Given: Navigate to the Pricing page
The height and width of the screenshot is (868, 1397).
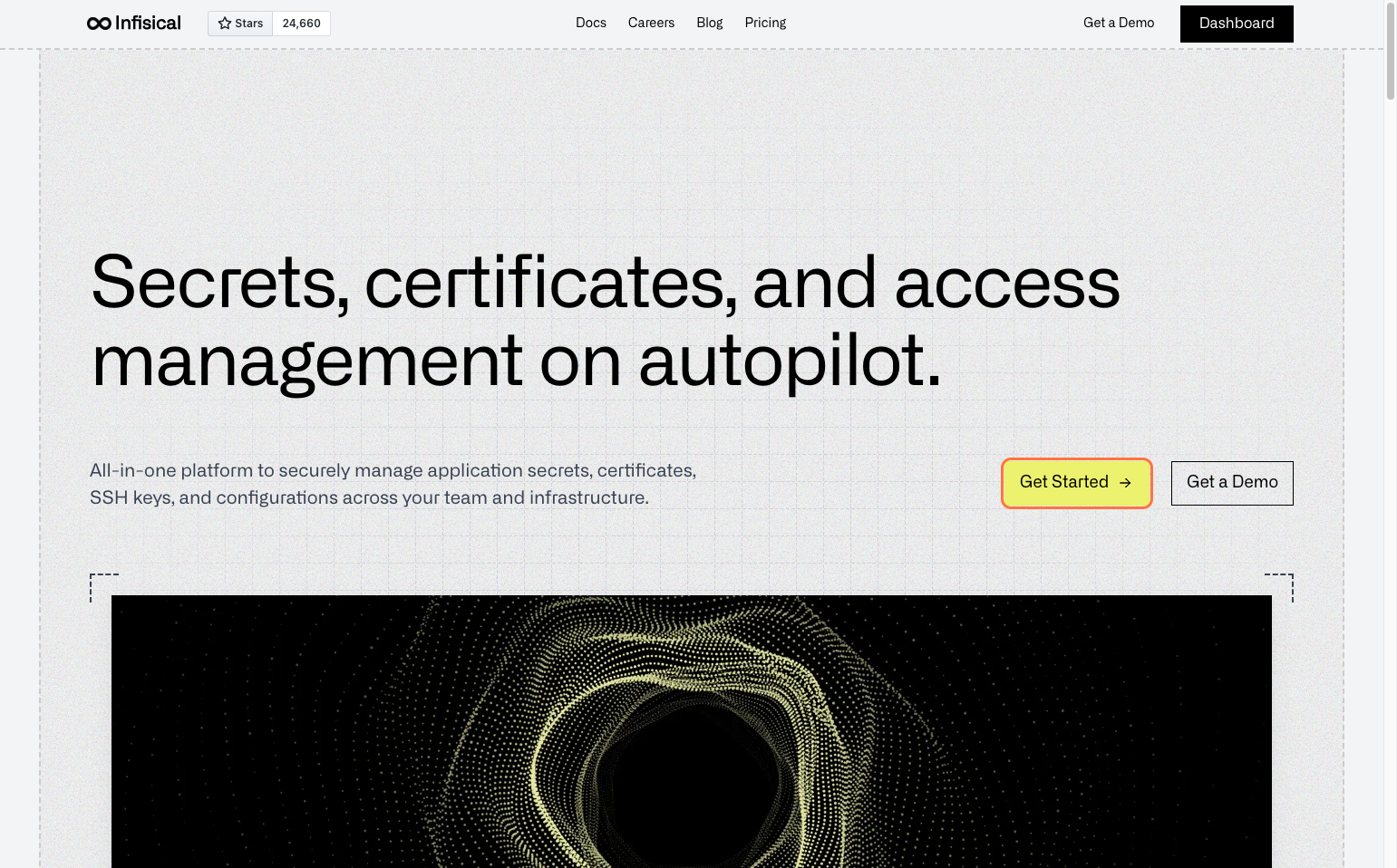Looking at the screenshot, I should (765, 23).
